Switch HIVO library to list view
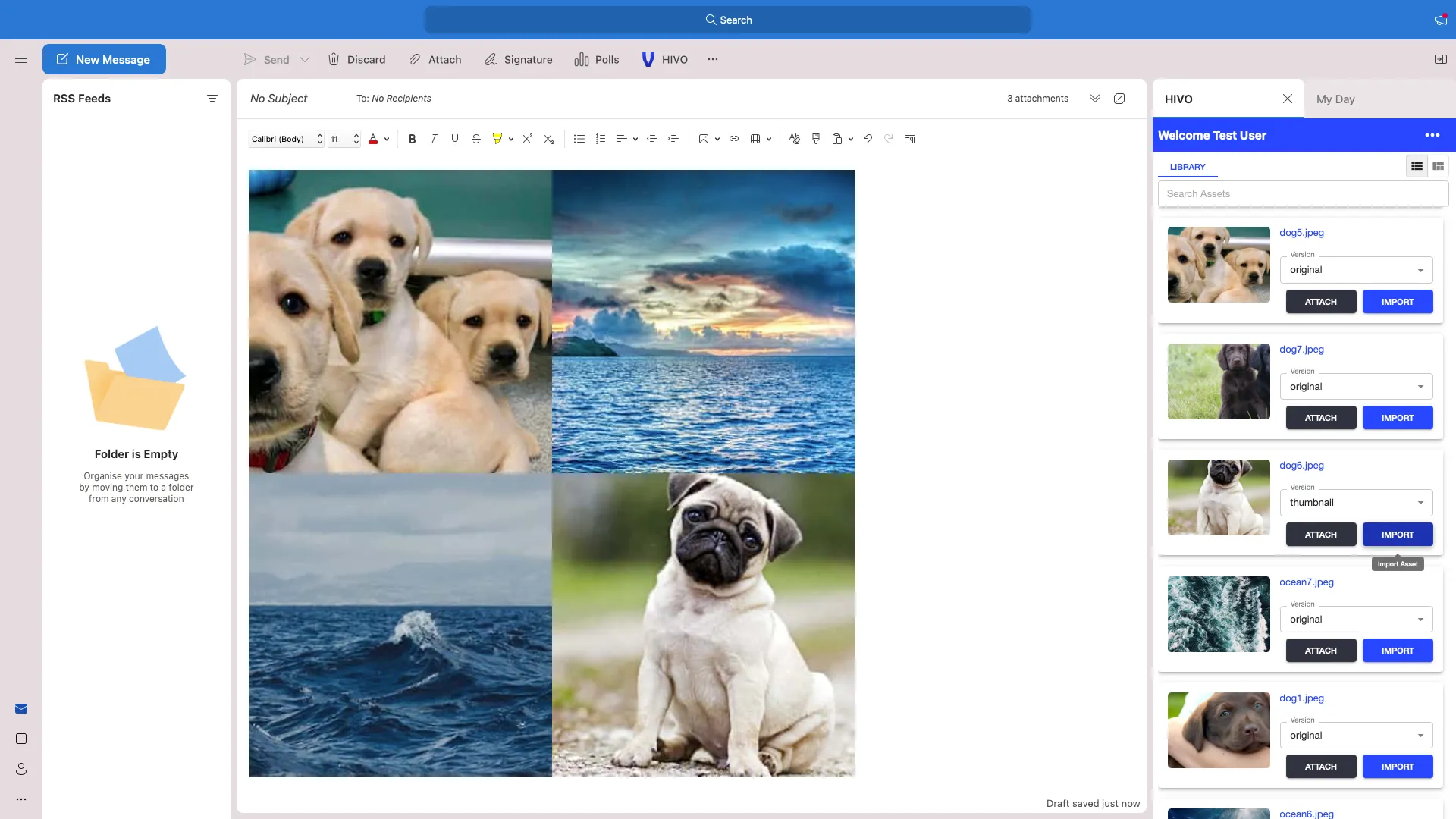Screen dimensions: 1456x819 1417,166
